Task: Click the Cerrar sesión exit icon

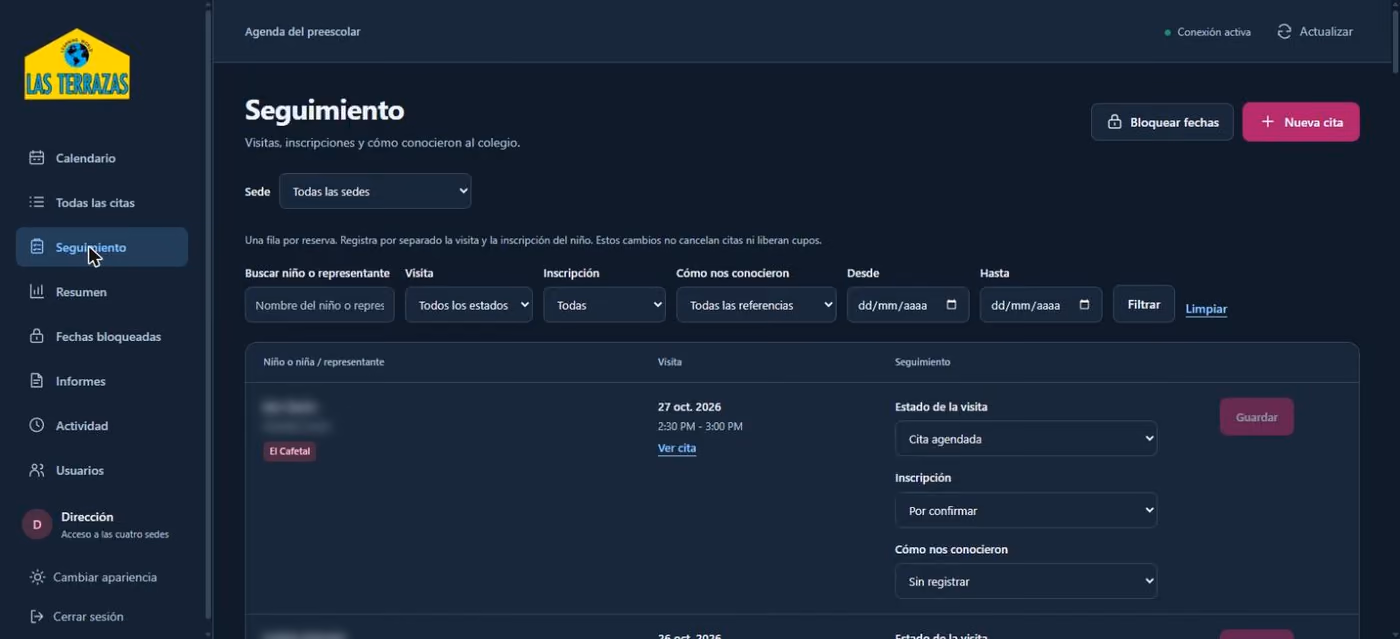Action: [37, 617]
